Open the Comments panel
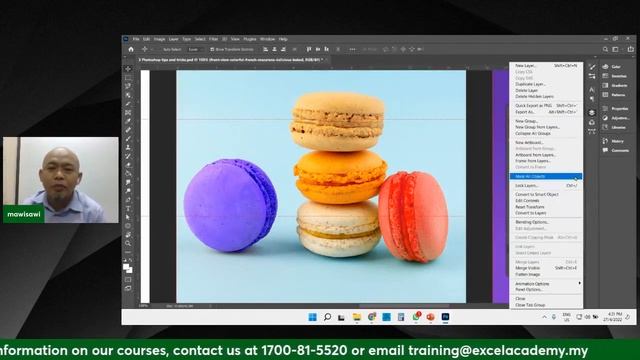Image resolution: width=640 pixels, height=360 pixels. click(616, 150)
